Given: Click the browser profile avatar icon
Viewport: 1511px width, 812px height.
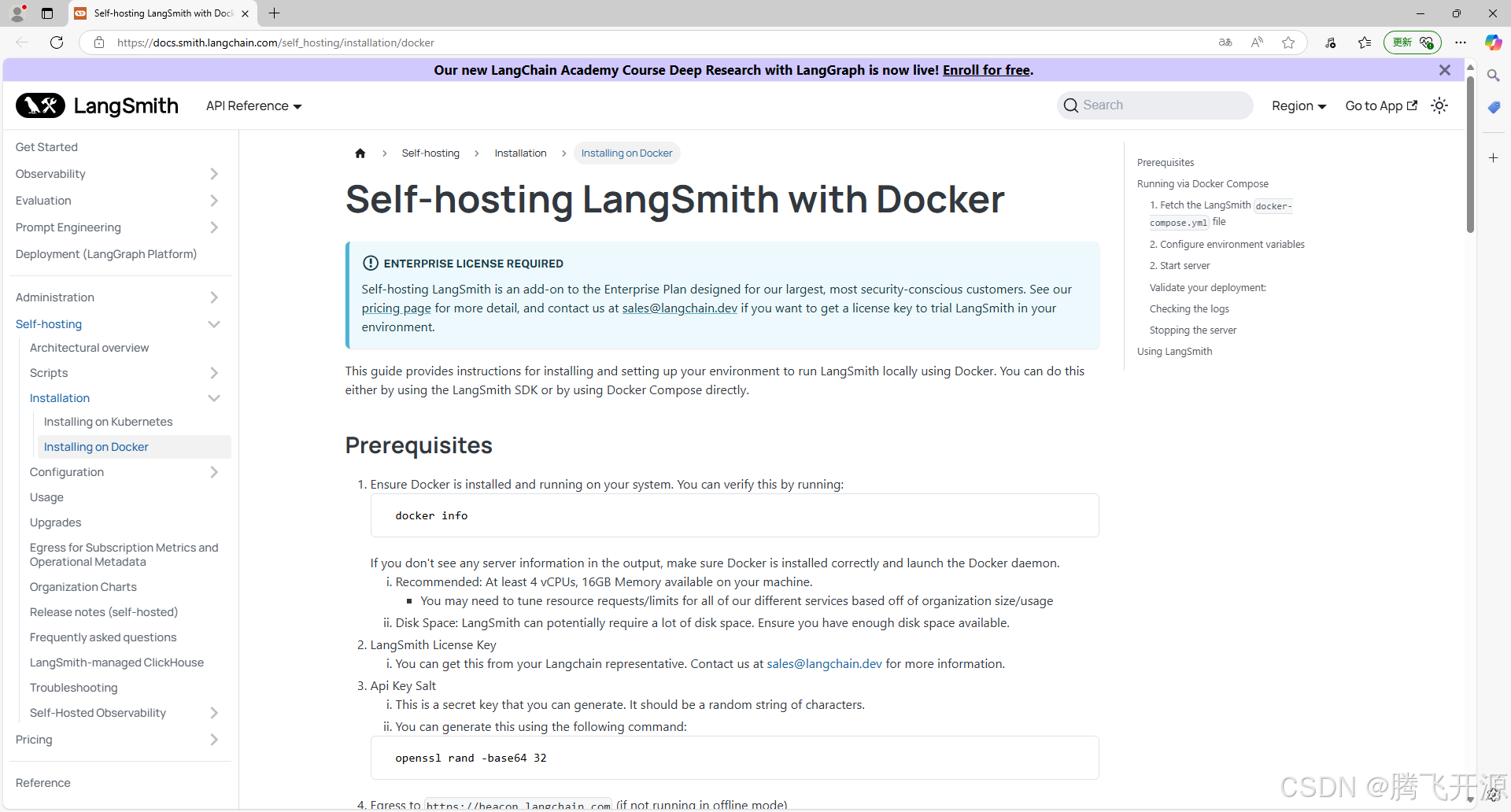Looking at the screenshot, I should click(17, 13).
